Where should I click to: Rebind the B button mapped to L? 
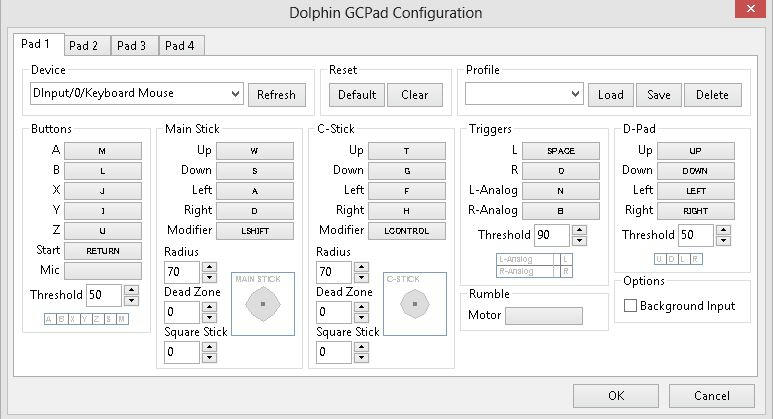pyautogui.click(x=103, y=171)
